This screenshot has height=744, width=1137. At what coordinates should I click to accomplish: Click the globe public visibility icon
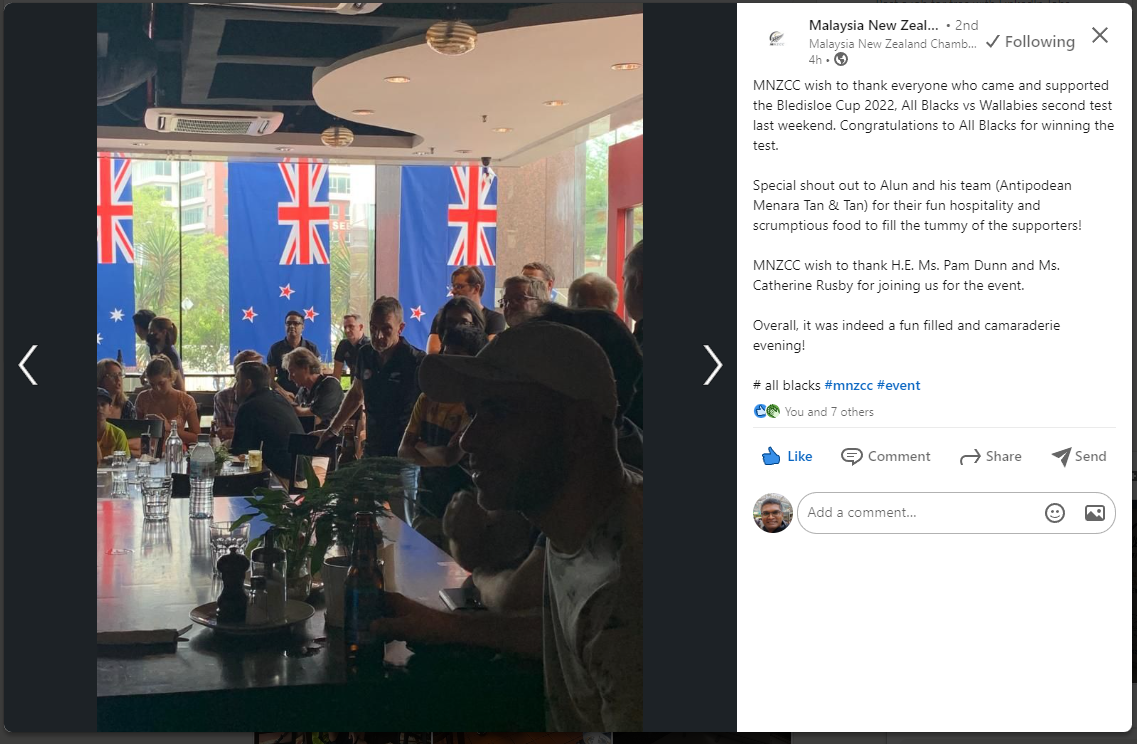pos(841,59)
